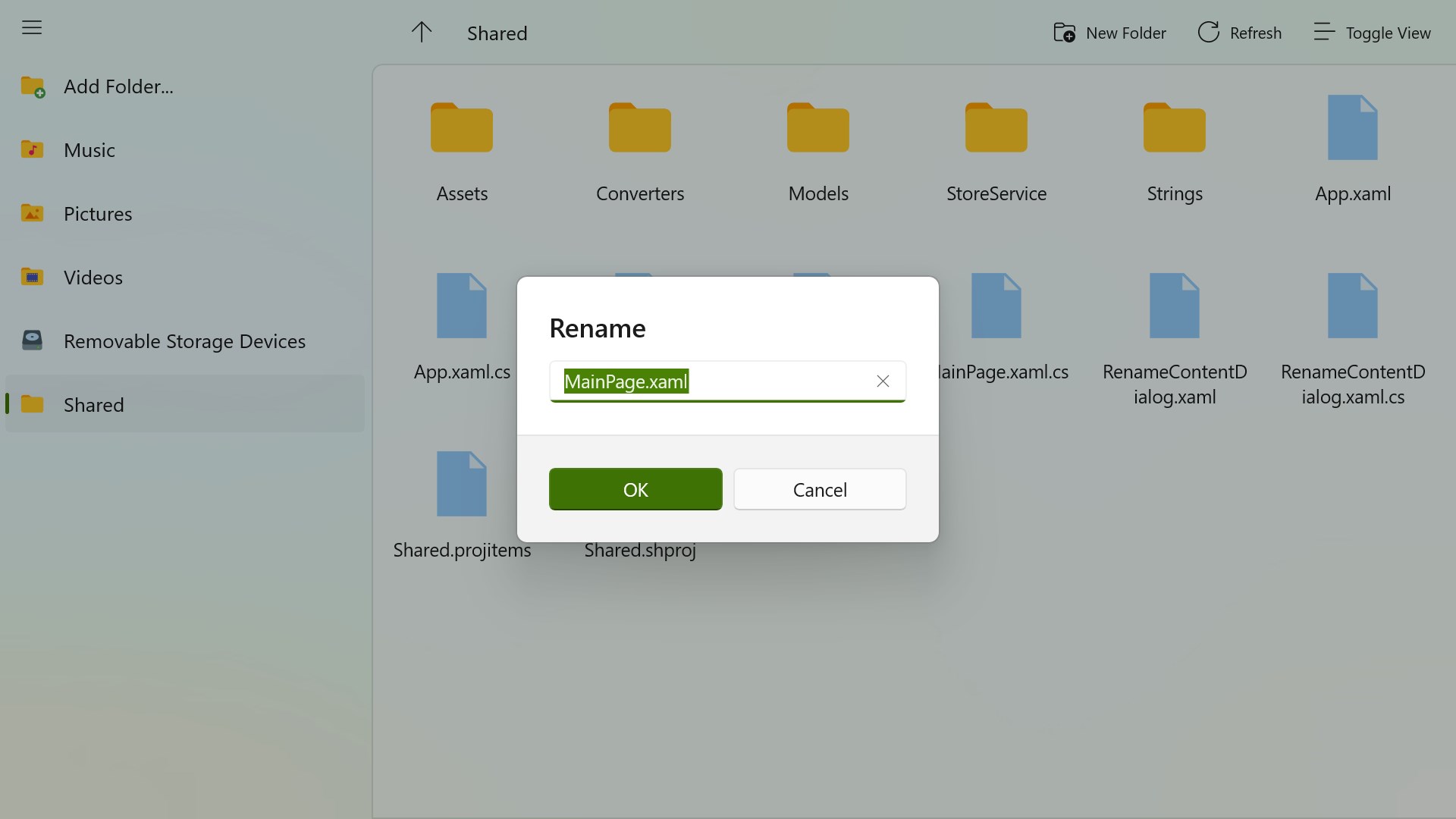Open the Models folder icon
The width and height of the screenshot is (1456, 819).
[x=818, y=127]
